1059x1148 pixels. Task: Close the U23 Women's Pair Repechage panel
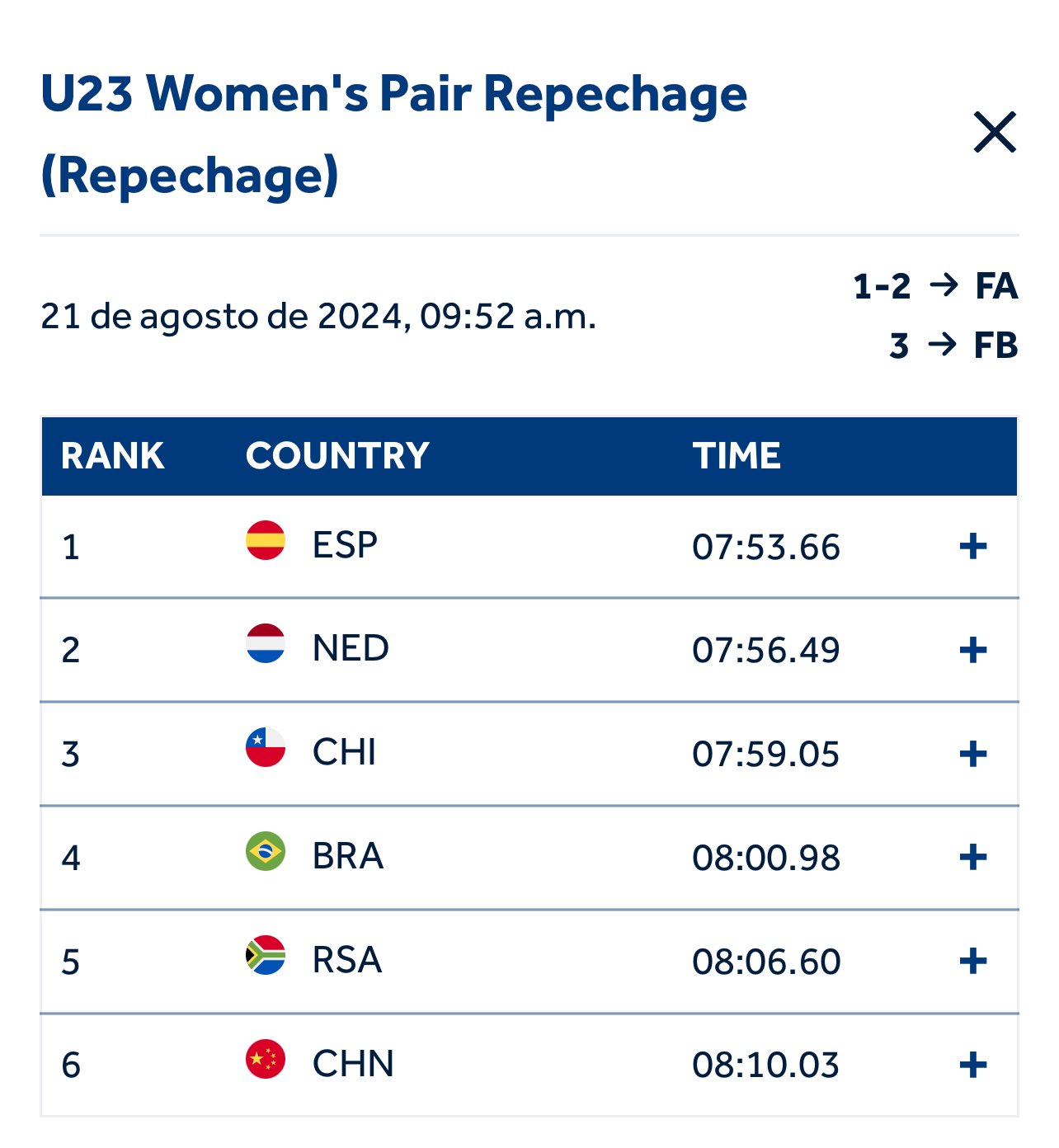pos(994,133)
